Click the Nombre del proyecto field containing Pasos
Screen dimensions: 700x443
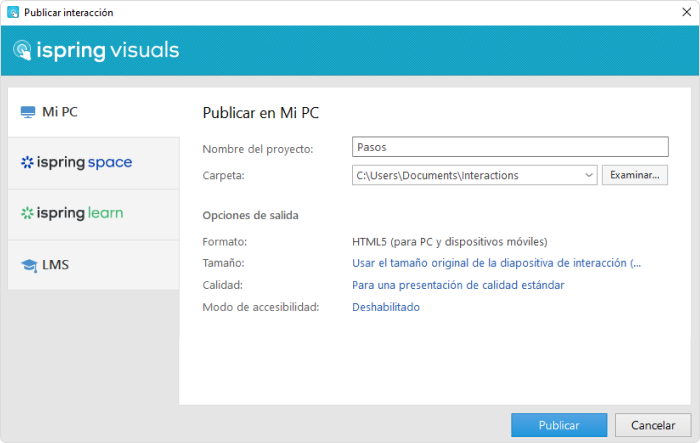coord(510,147)
